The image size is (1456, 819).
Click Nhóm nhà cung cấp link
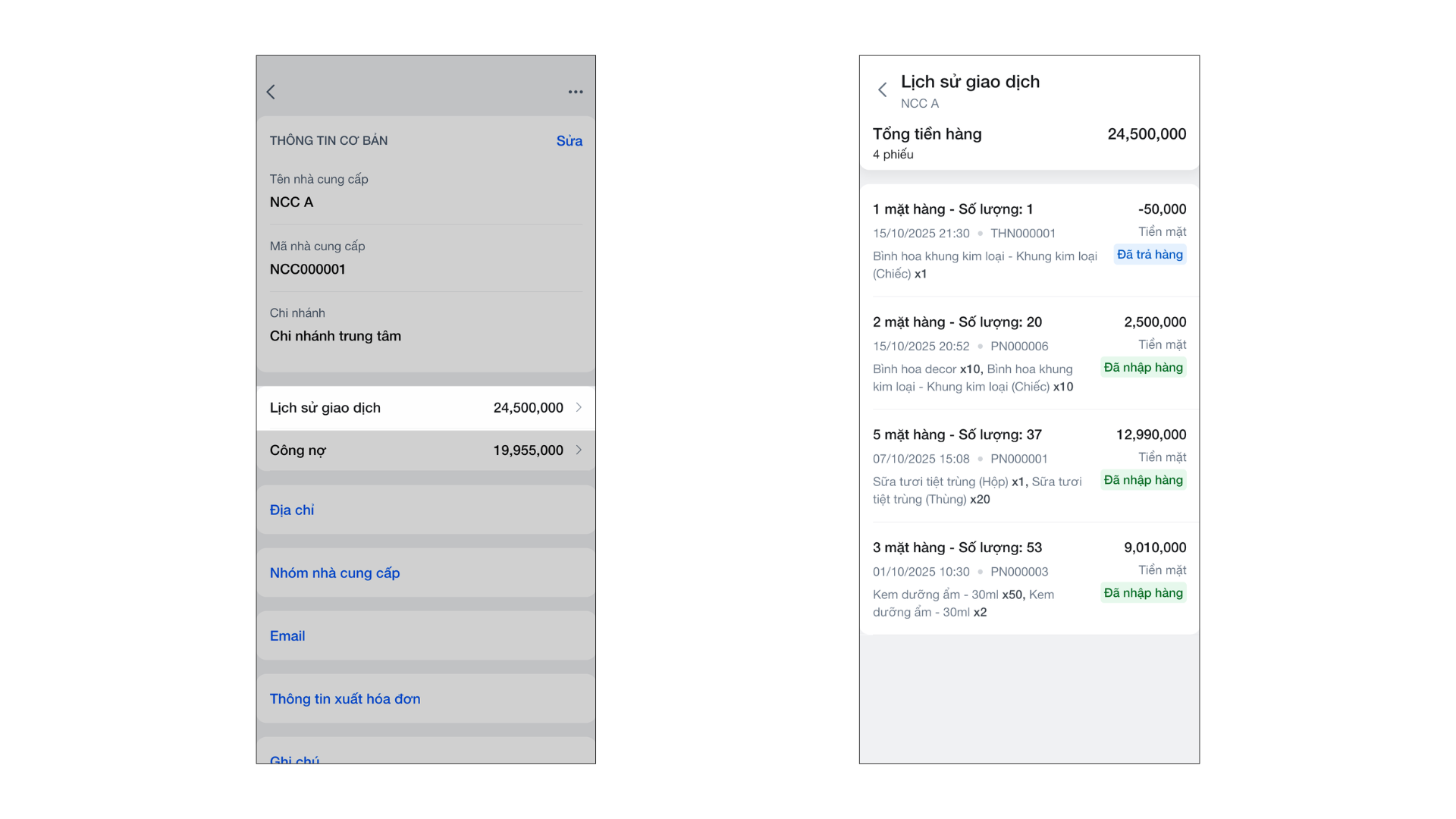[x=334, y=573]
